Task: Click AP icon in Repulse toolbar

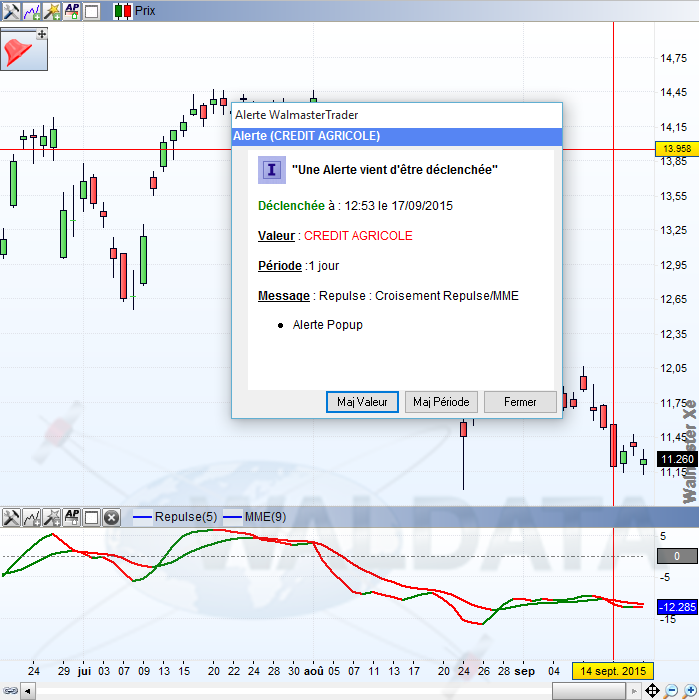Action: 72,517
